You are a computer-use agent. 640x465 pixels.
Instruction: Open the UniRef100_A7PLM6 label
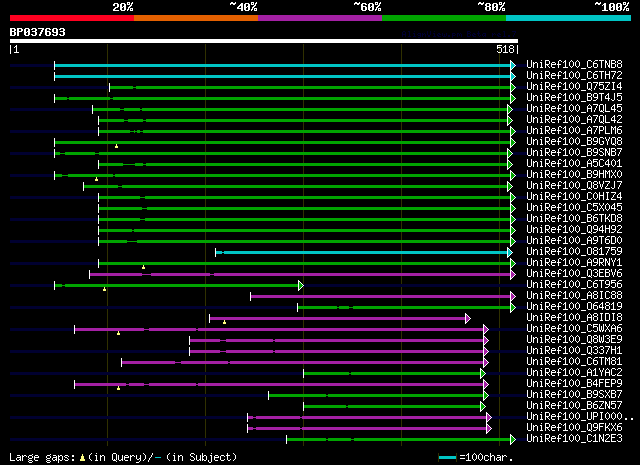[x=574, y=131]
